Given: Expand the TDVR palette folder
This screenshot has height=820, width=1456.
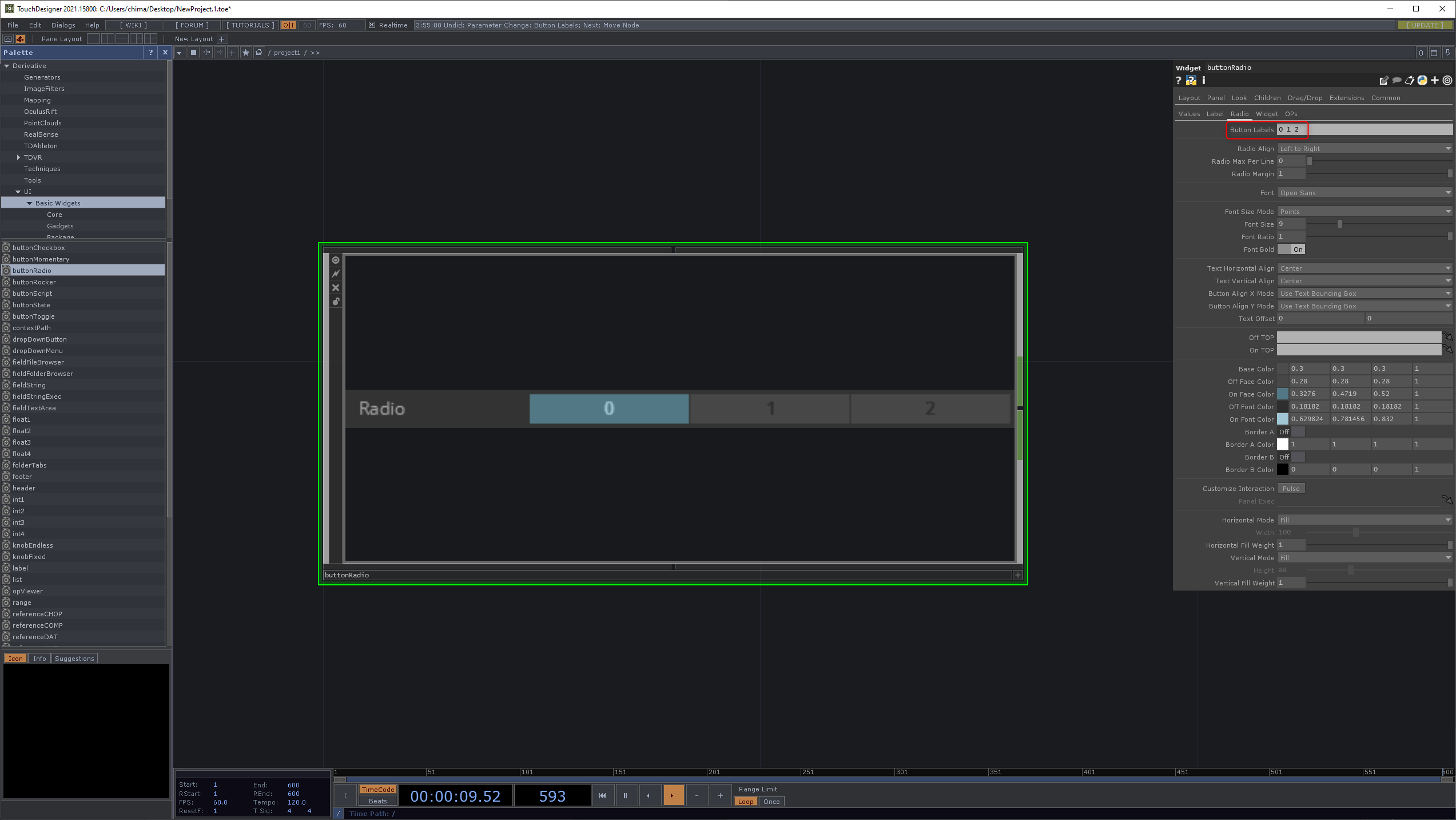Looking at the screenshot, I should click(x=19, y=157).
